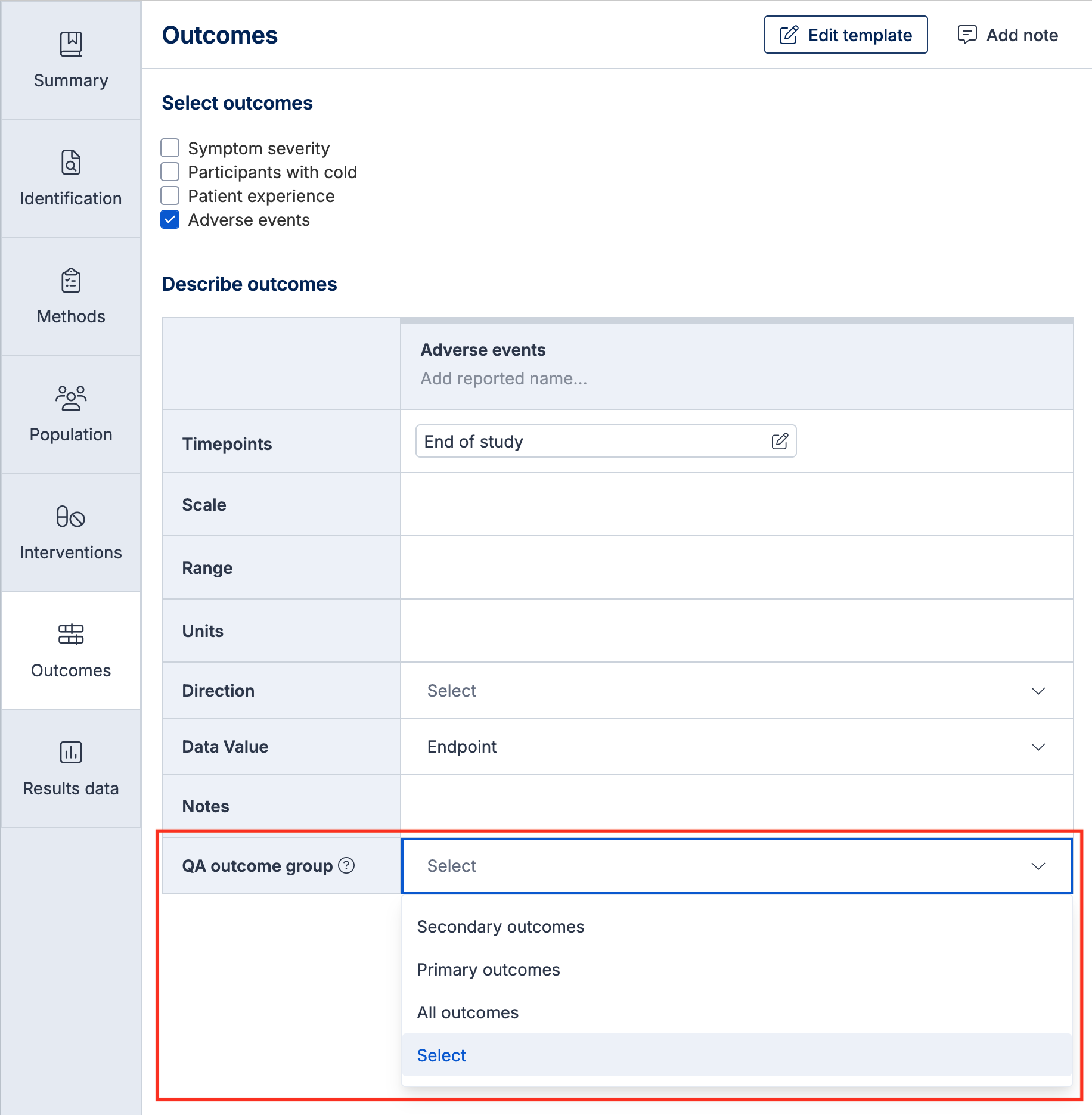Screen dimensions: 1092x1115
Task: Click the Direction row label
Action: (x=218, y=691)
